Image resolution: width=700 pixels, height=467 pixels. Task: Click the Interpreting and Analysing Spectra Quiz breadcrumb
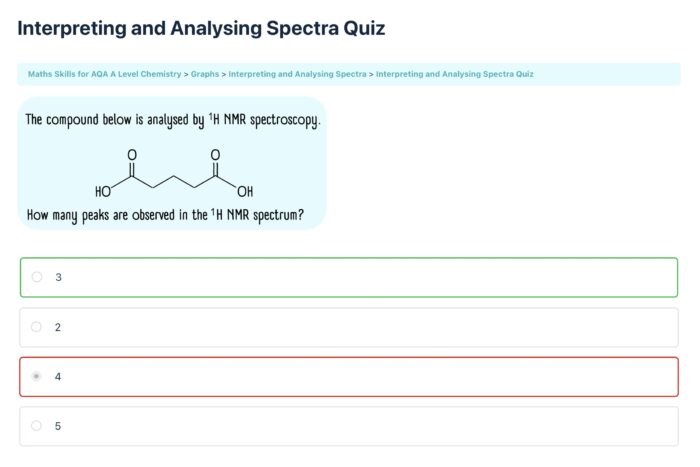[x=454, y=74]
